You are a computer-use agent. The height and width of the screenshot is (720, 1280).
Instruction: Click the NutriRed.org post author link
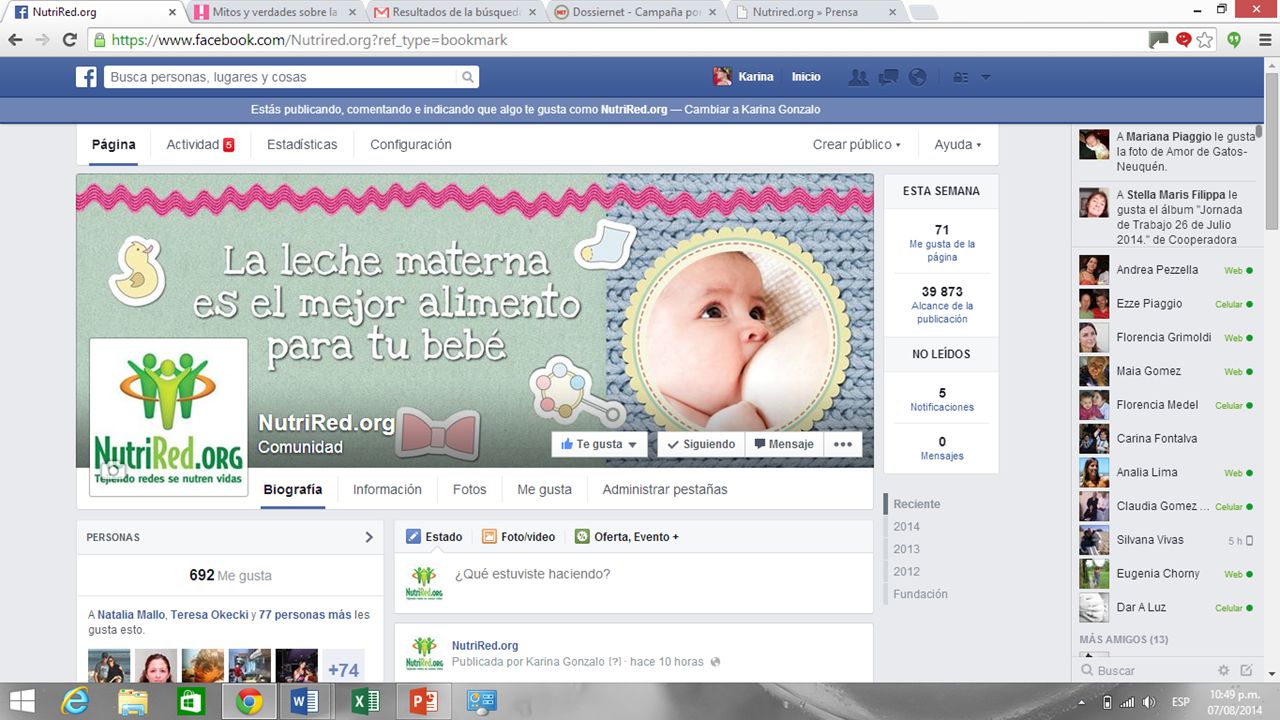(x=485, y=646)
